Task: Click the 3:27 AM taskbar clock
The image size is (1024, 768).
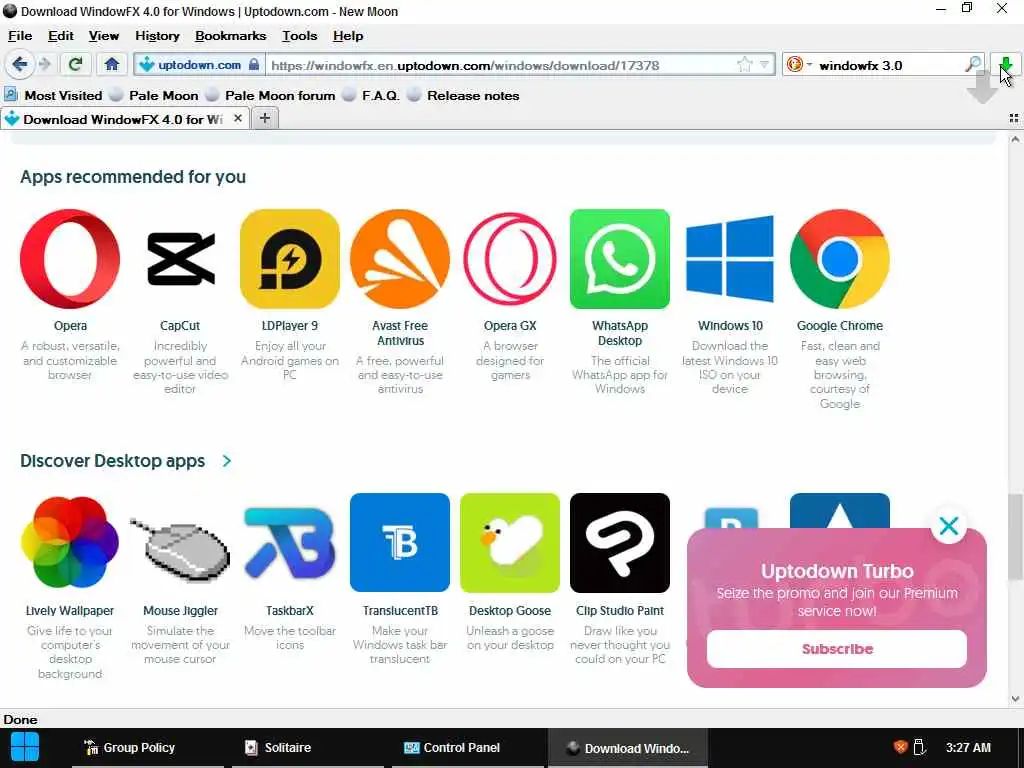Action: 968,747
